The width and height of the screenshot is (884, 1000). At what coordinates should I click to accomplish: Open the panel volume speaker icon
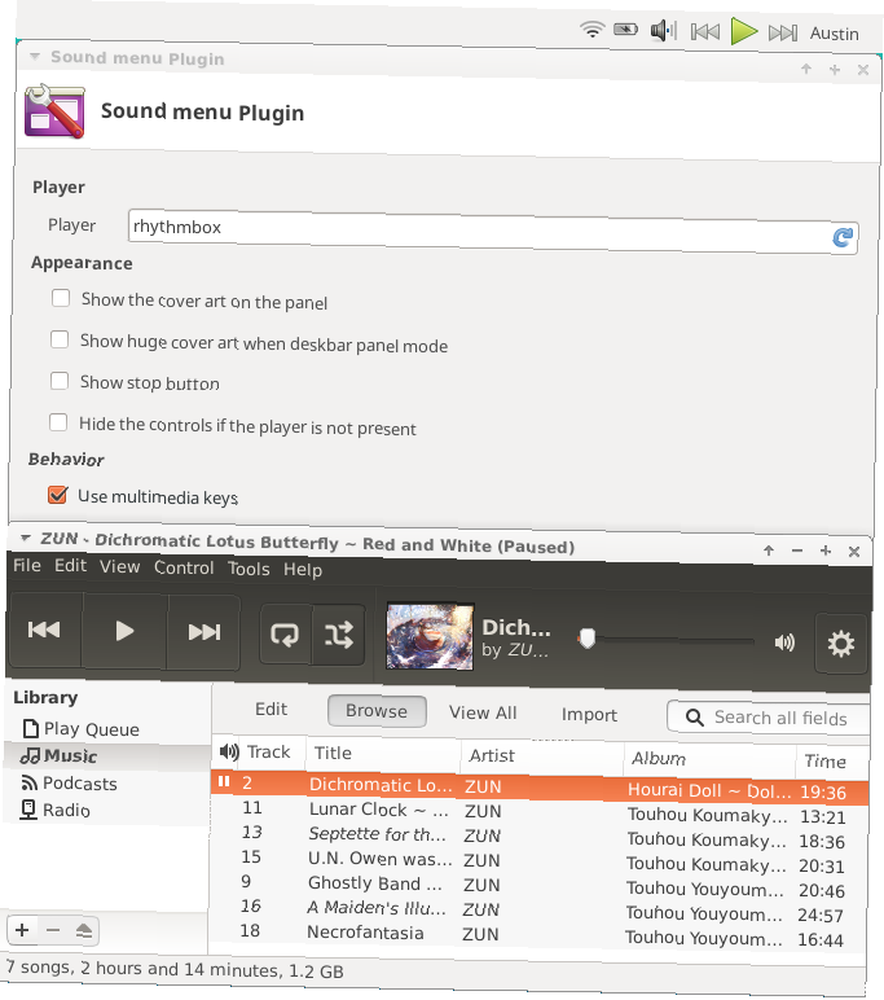point(663,29)
